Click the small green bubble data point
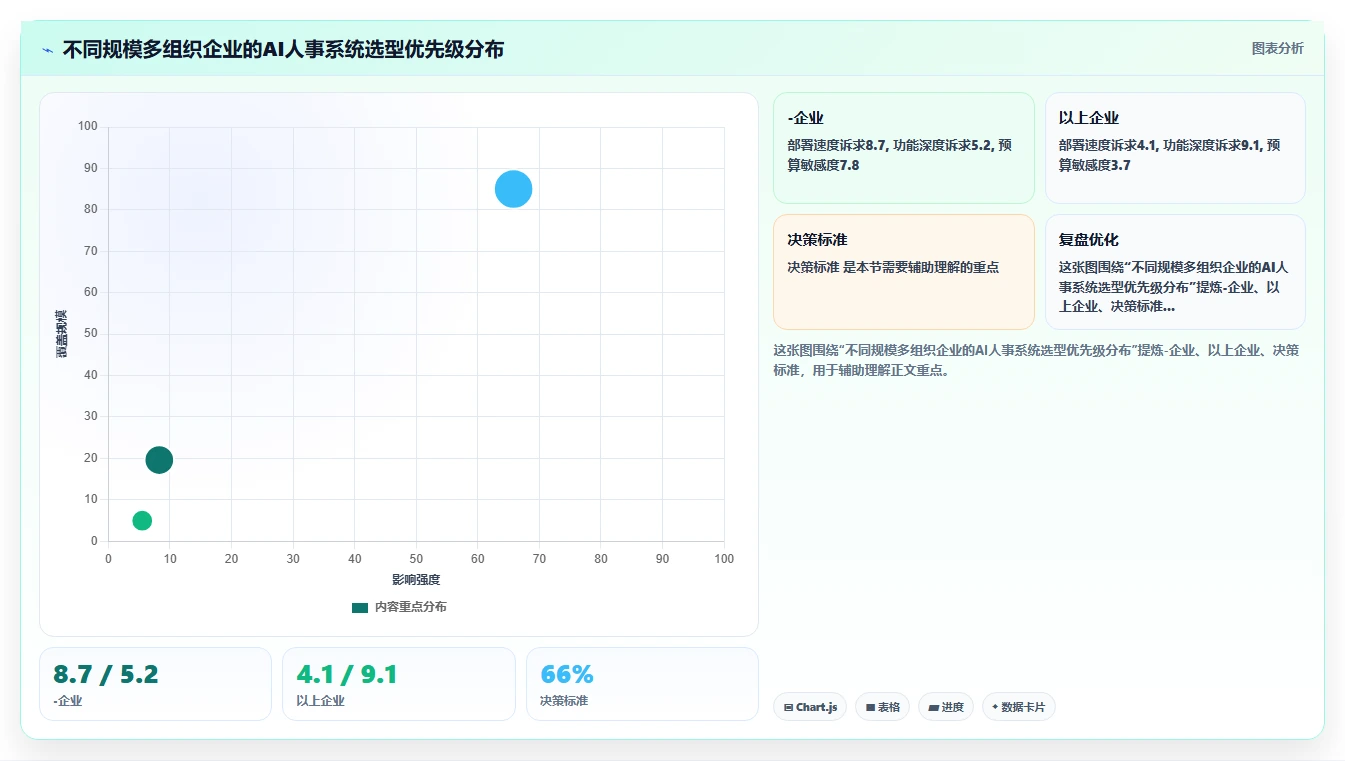 pos(142,520)
